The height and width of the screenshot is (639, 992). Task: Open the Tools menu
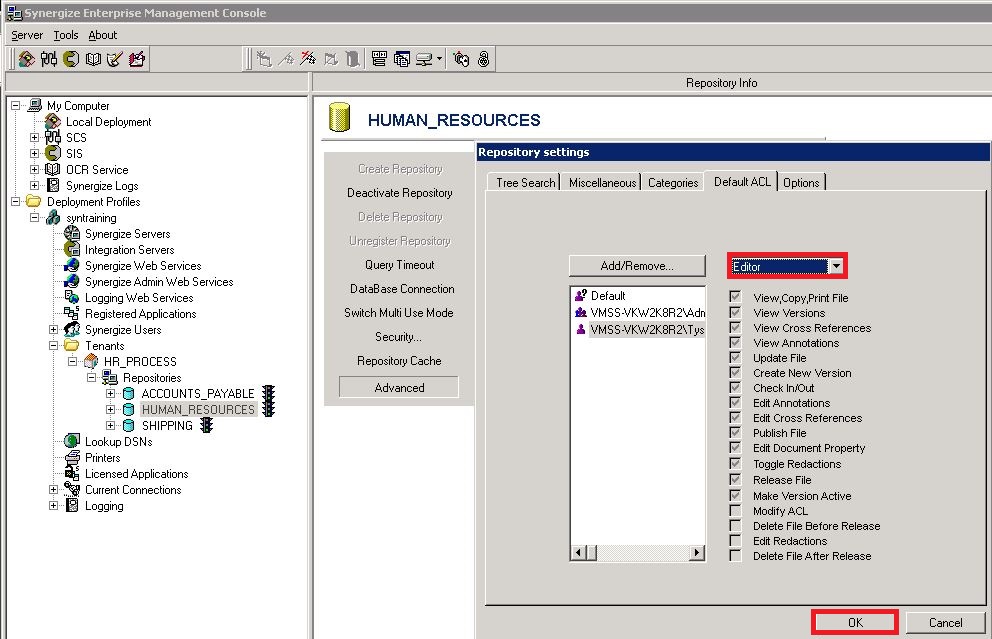(x=66, y=35)
